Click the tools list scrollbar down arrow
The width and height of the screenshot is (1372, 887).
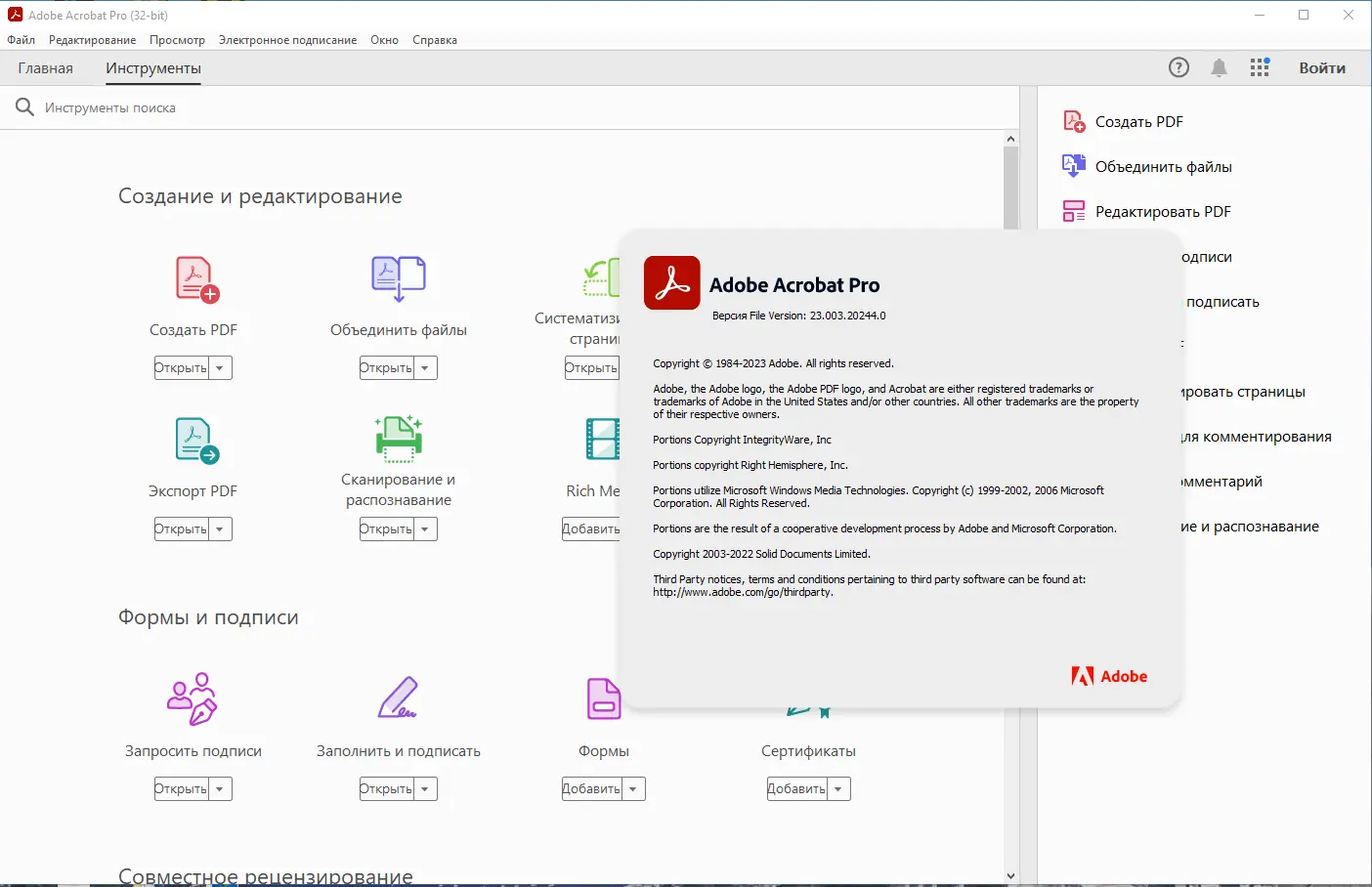click(x=1010, y=876)
